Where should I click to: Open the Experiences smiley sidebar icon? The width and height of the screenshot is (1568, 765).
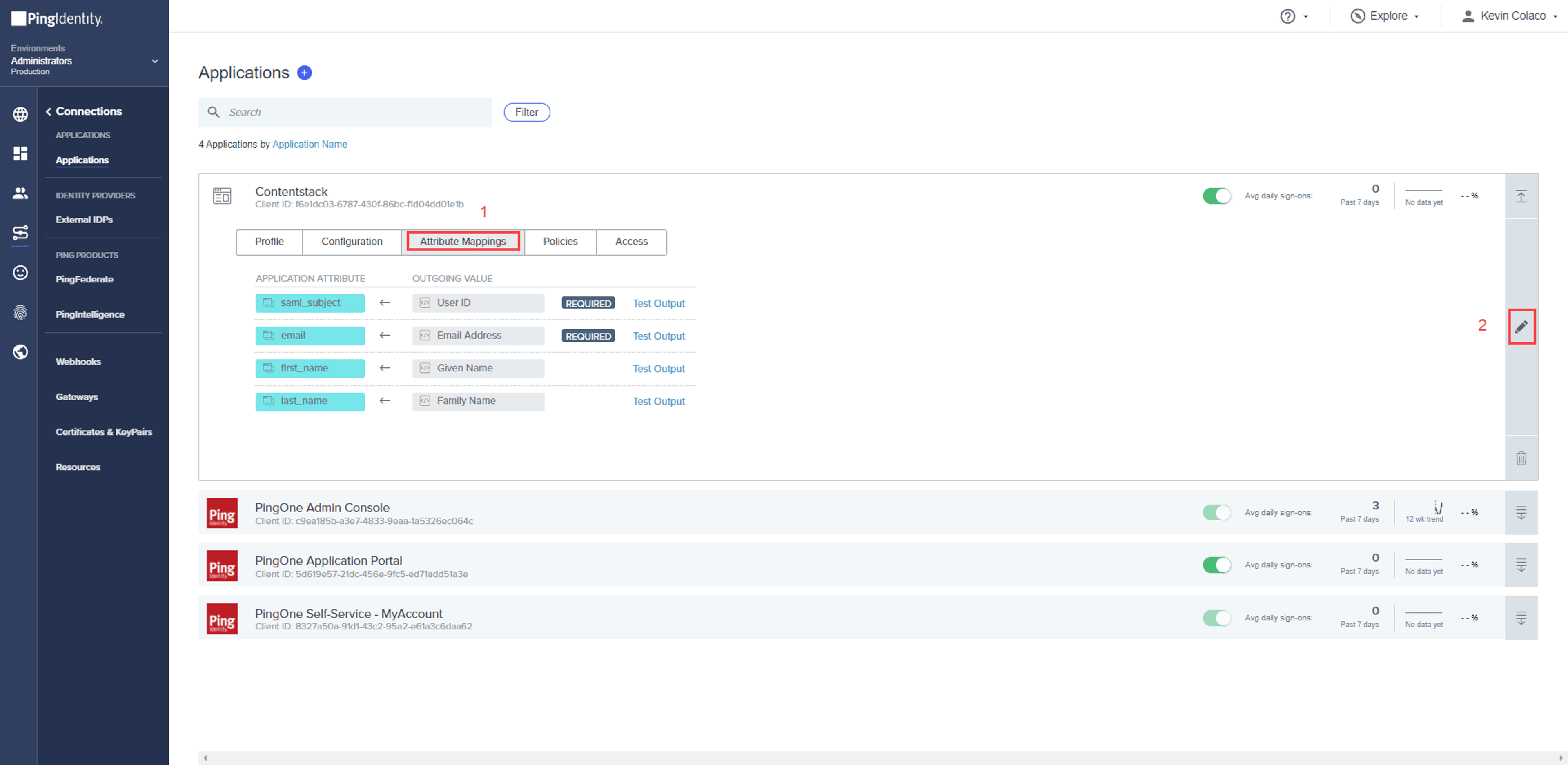tap(20, 273)
